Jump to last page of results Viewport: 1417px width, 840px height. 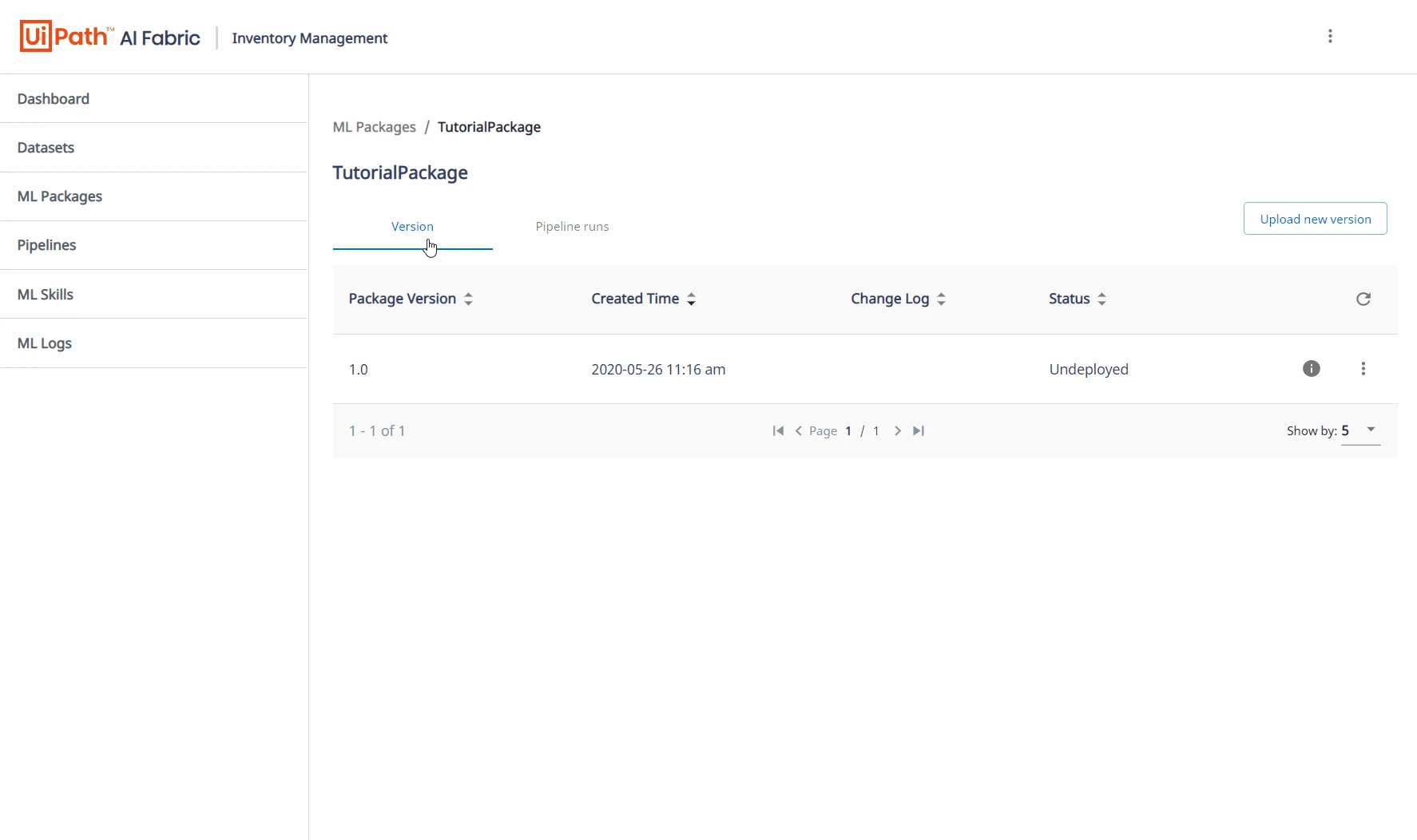(919, 430)
